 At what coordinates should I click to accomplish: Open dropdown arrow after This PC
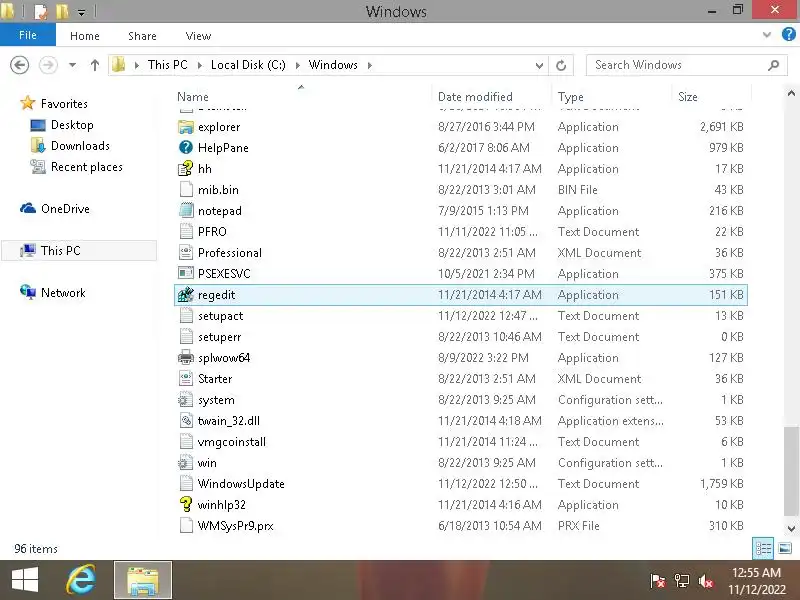[199, 65]
